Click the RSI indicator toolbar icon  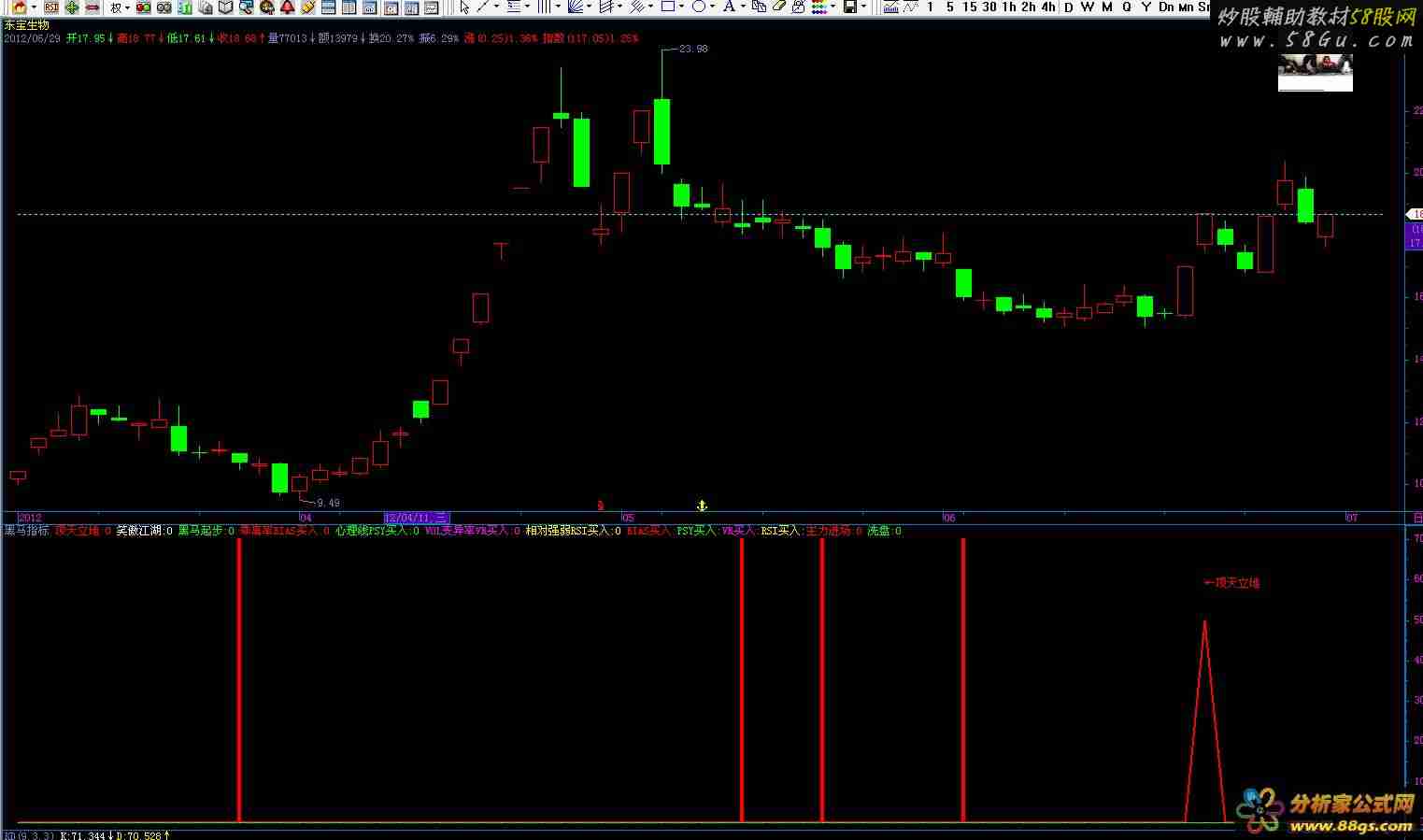tap(51, 7)
